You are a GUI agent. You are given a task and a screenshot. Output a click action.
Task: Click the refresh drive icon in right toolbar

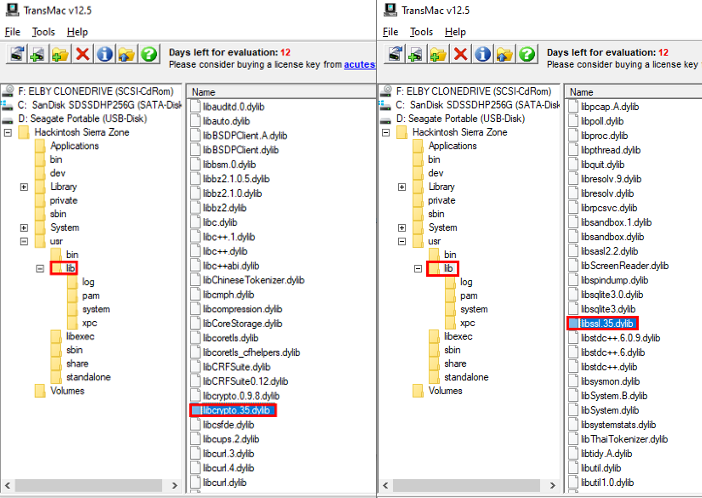(x=394, y=55)
